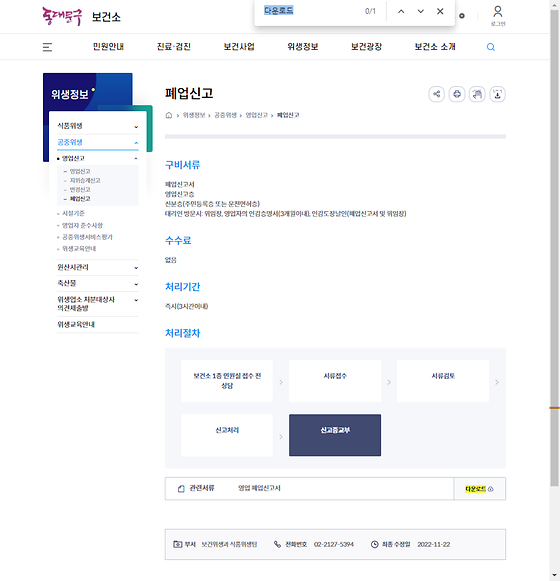Viewport: 560px width, 581px height.
Task: Open the hamburger all-menu icon
Action: (47, 47)
